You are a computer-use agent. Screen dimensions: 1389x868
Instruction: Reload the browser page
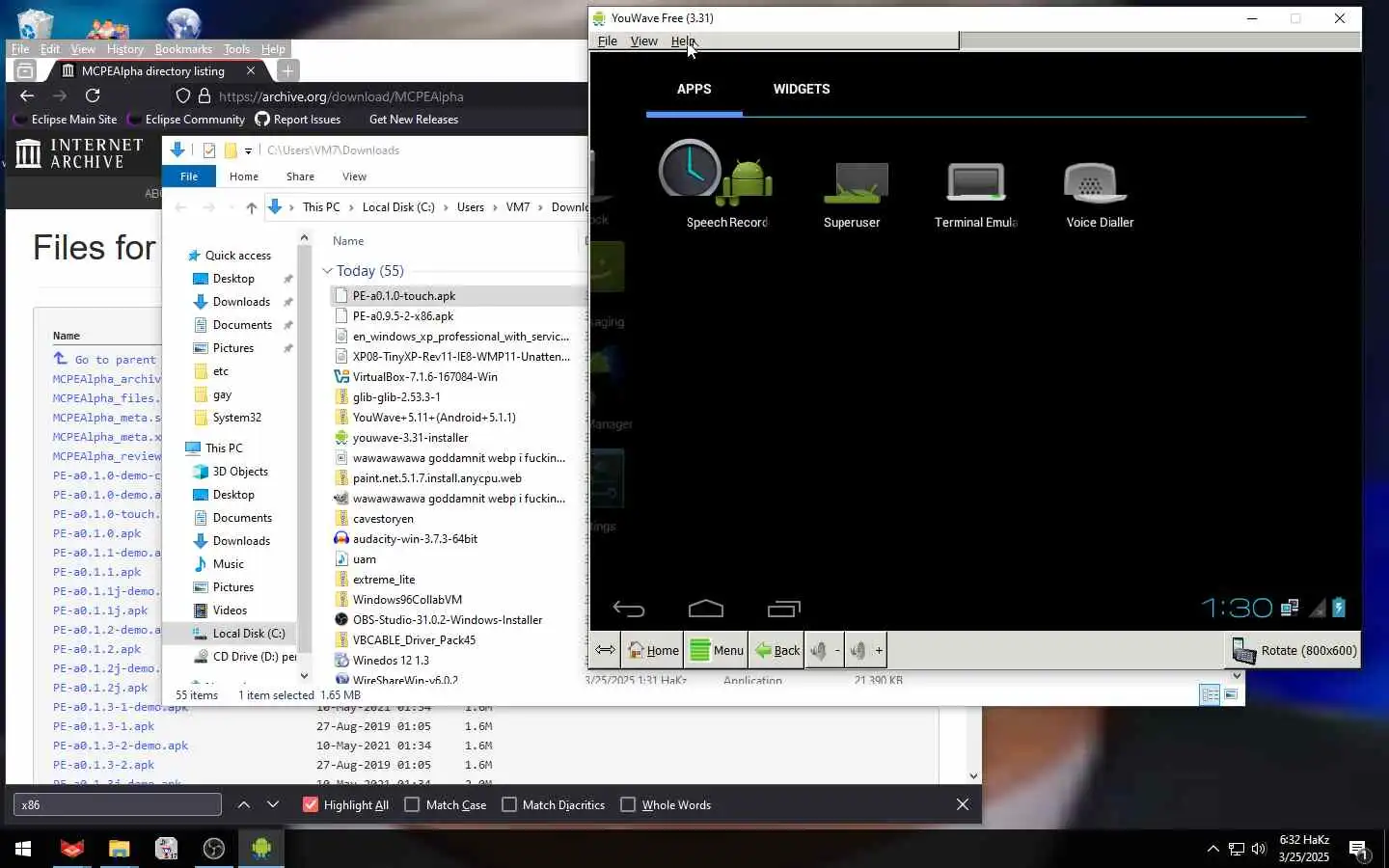pyautogui.click(x=93, y=95)
